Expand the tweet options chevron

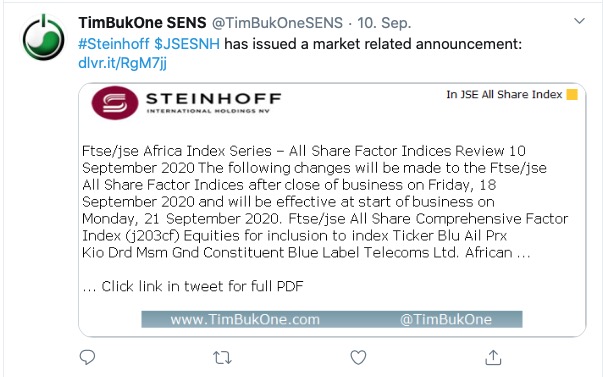[x=579, y=21]
